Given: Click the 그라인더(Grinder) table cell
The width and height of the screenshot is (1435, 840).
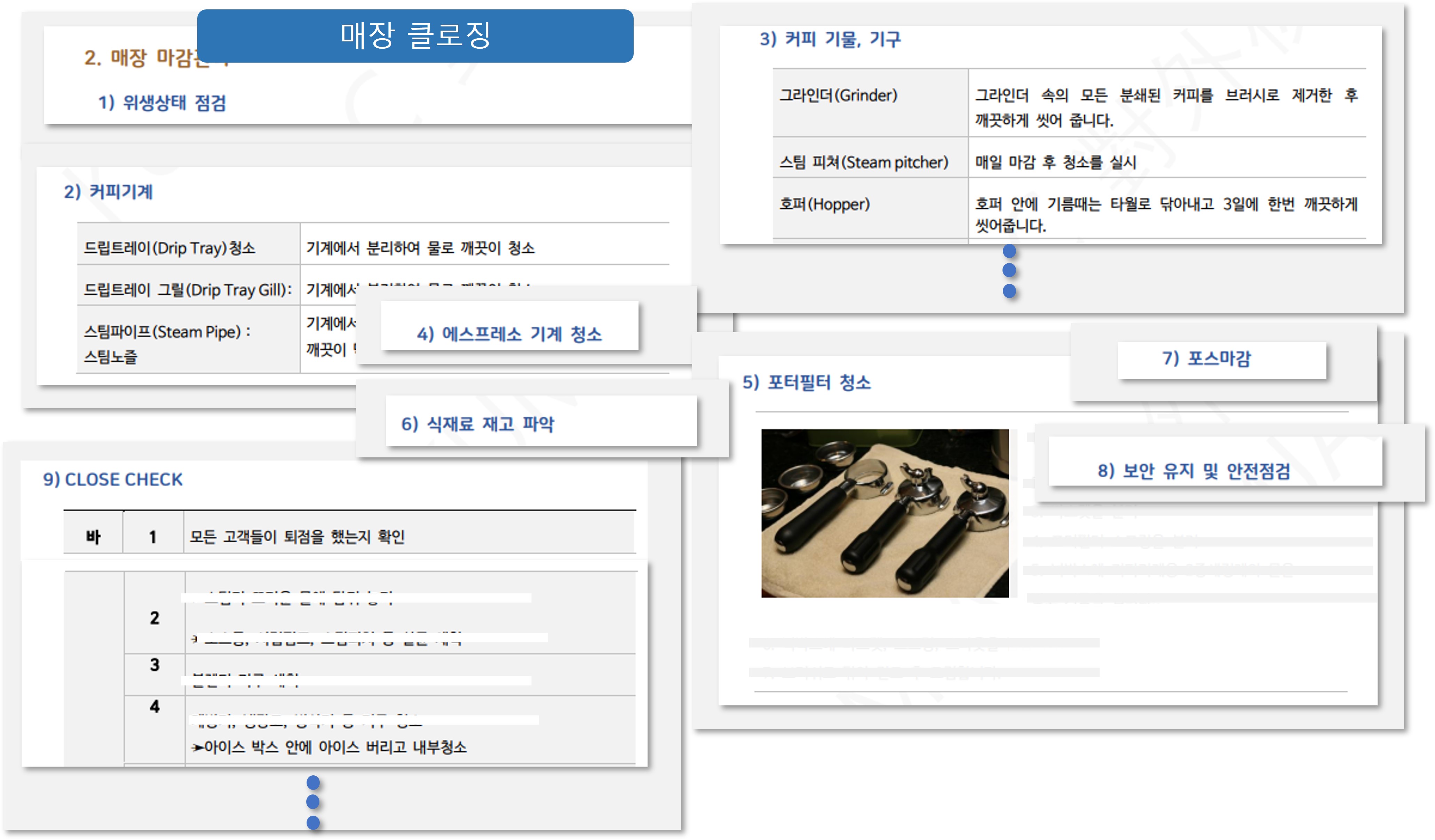Looking at the screenshot, I should [838, 95].
